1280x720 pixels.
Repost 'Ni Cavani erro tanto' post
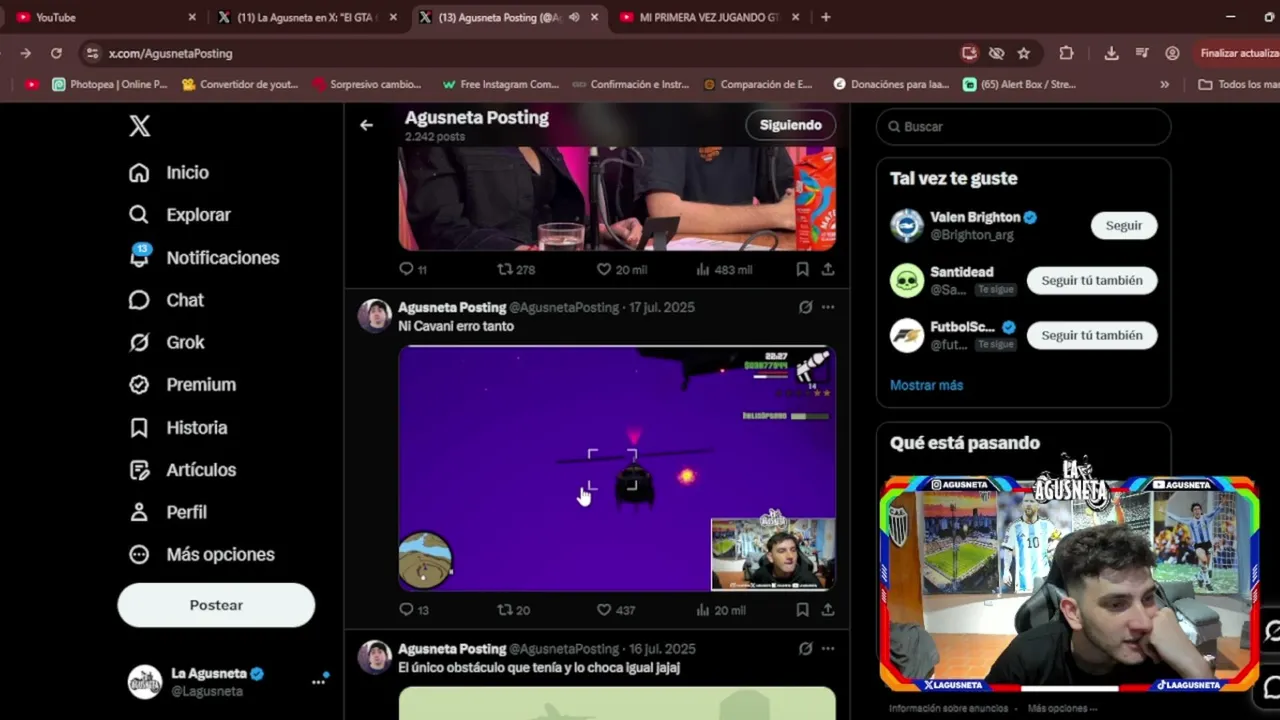coord(514,609)
